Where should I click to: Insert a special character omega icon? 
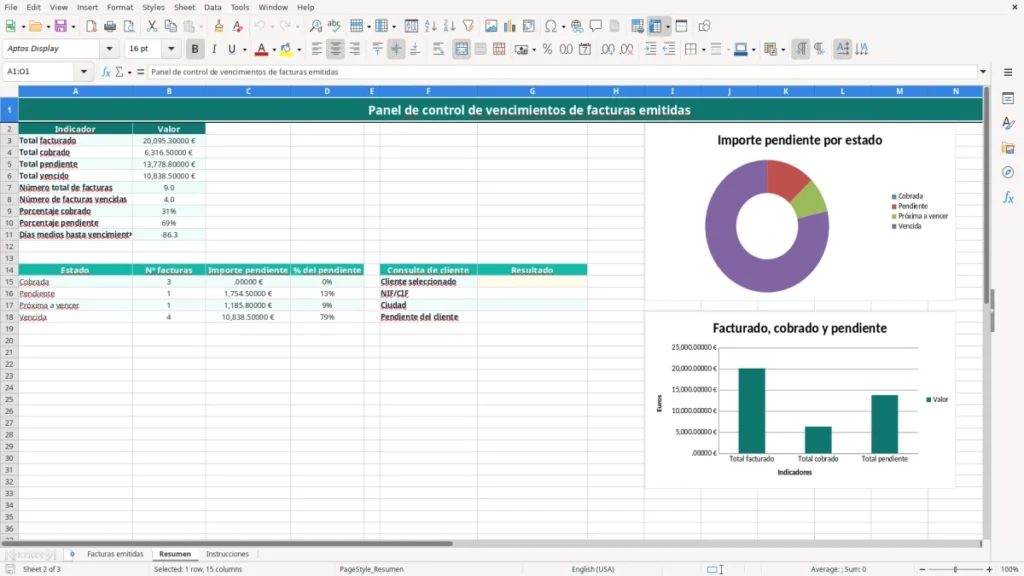[551, 26]
